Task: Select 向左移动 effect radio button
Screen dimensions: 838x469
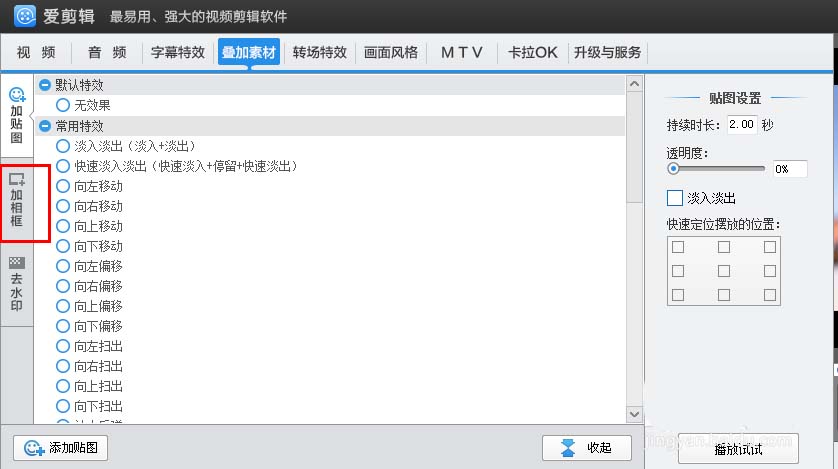Action: pos(64,186)
